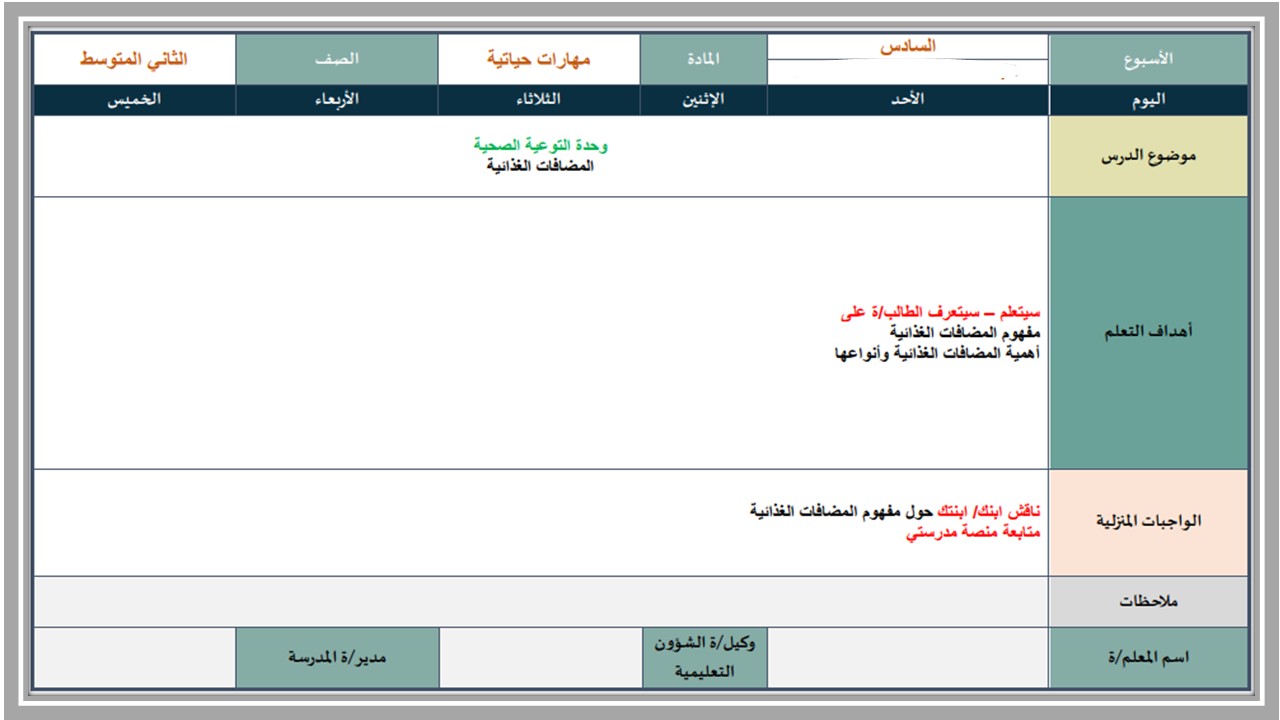The height and width of the screenshot is (720, 1280).
Task: Select the الثلاثاء day column header
Action: 539,100
